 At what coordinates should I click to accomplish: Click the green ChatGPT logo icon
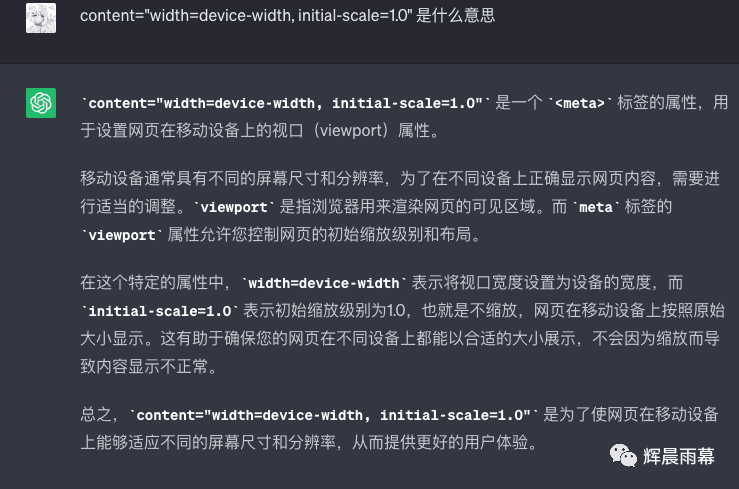pyautogui.click(x=41, y=103)
